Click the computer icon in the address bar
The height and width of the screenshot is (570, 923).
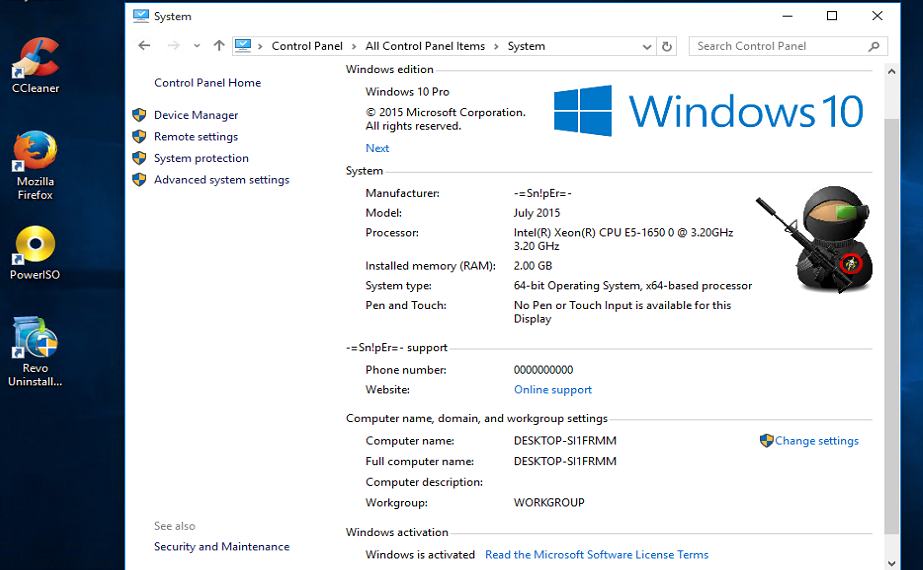243,45
